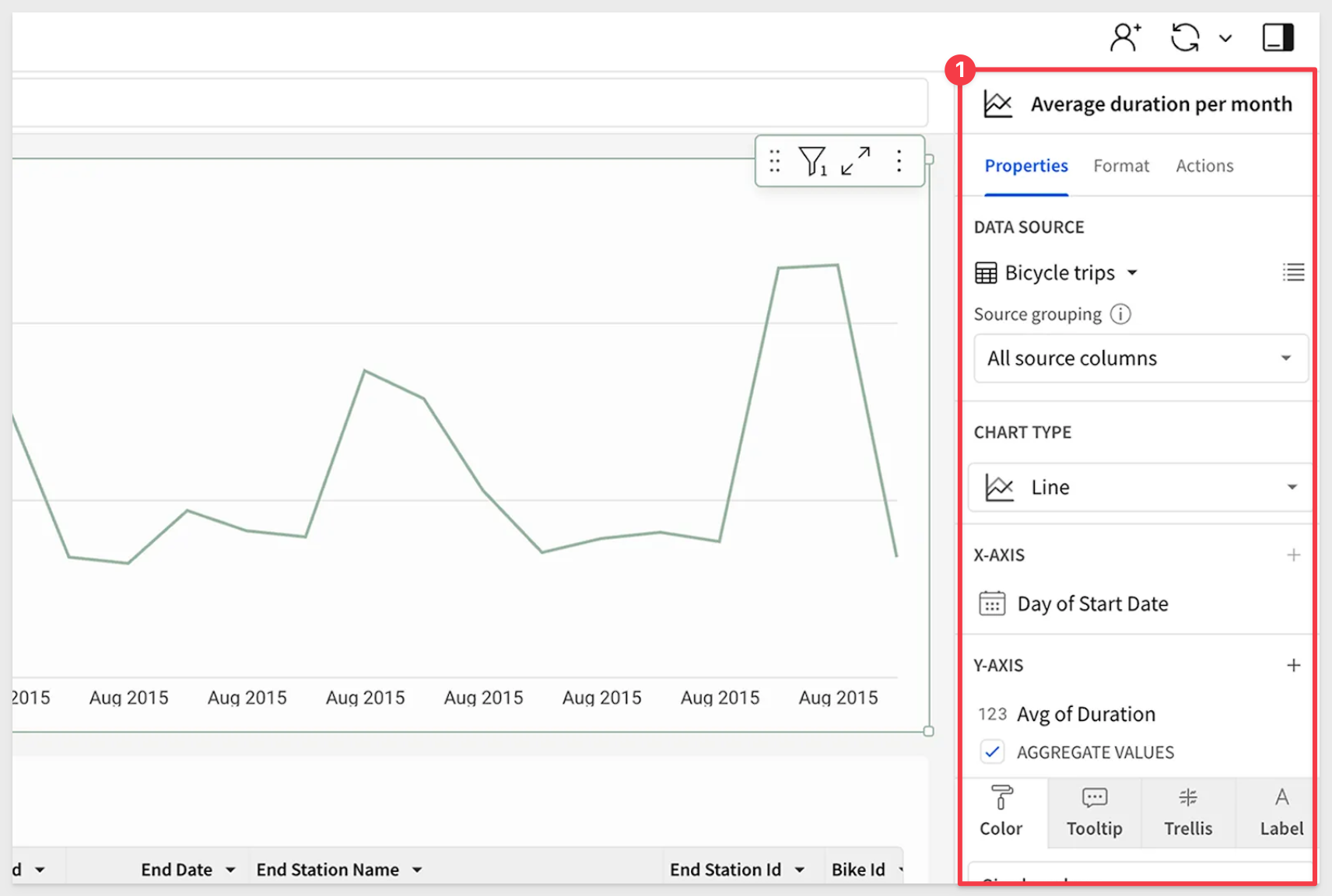The image size is (1332, 896).
Task: Click the data source list icon
Action: (x=1293, y=272)
